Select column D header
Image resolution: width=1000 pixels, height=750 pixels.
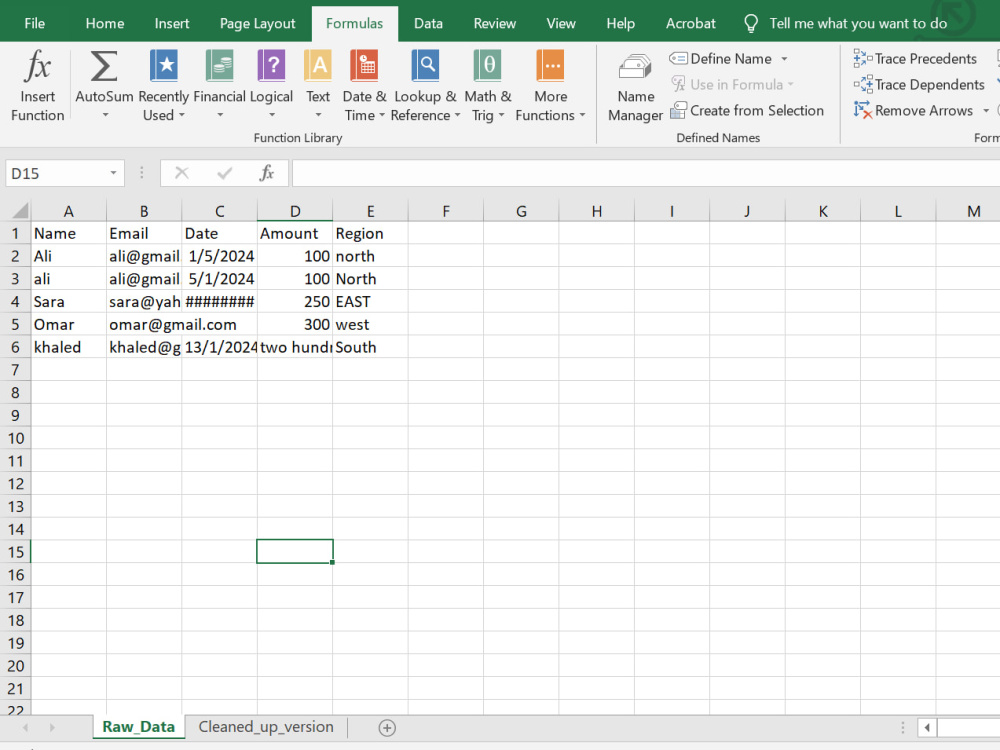(295, 211)
